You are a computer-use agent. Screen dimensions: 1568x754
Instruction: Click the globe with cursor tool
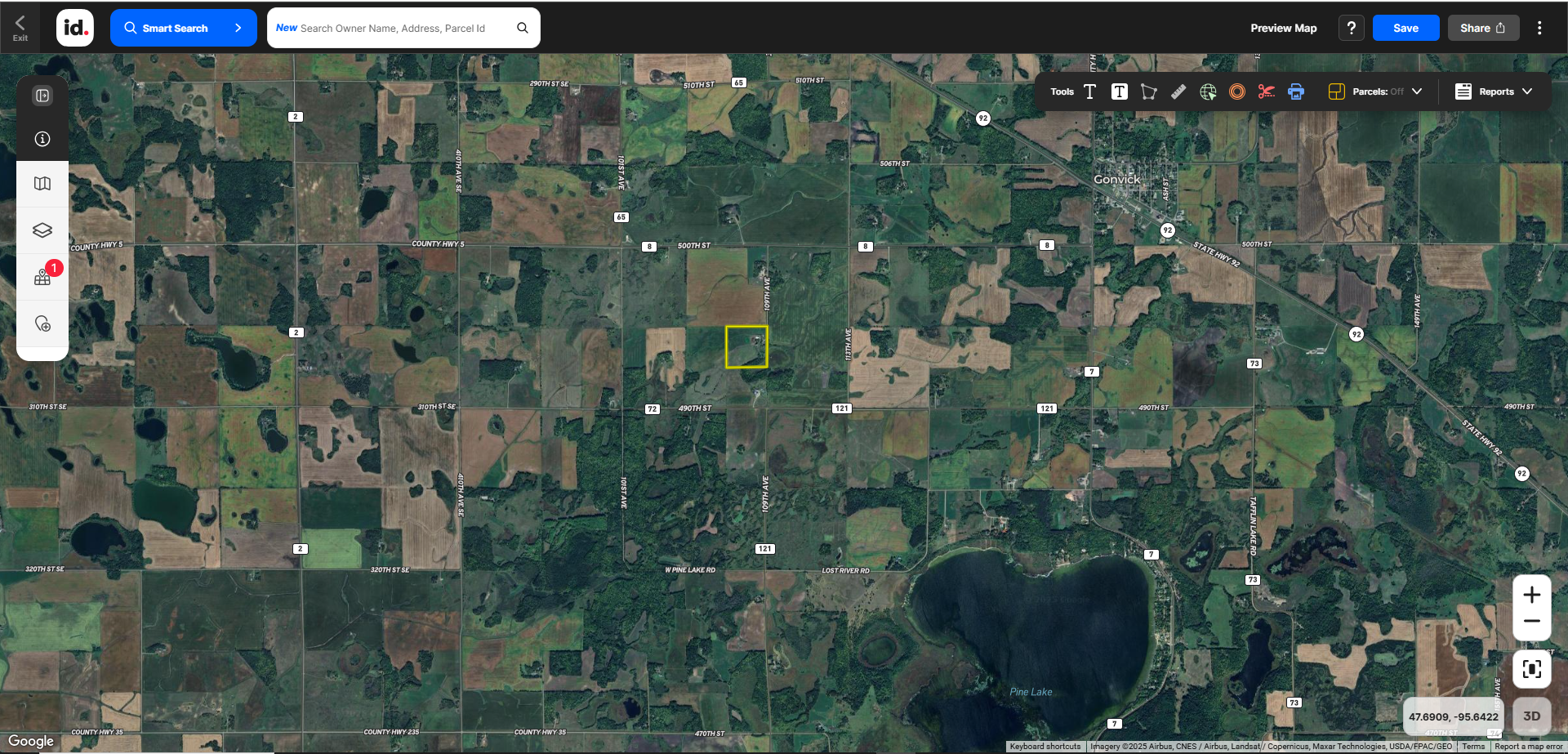[1208, 91]
